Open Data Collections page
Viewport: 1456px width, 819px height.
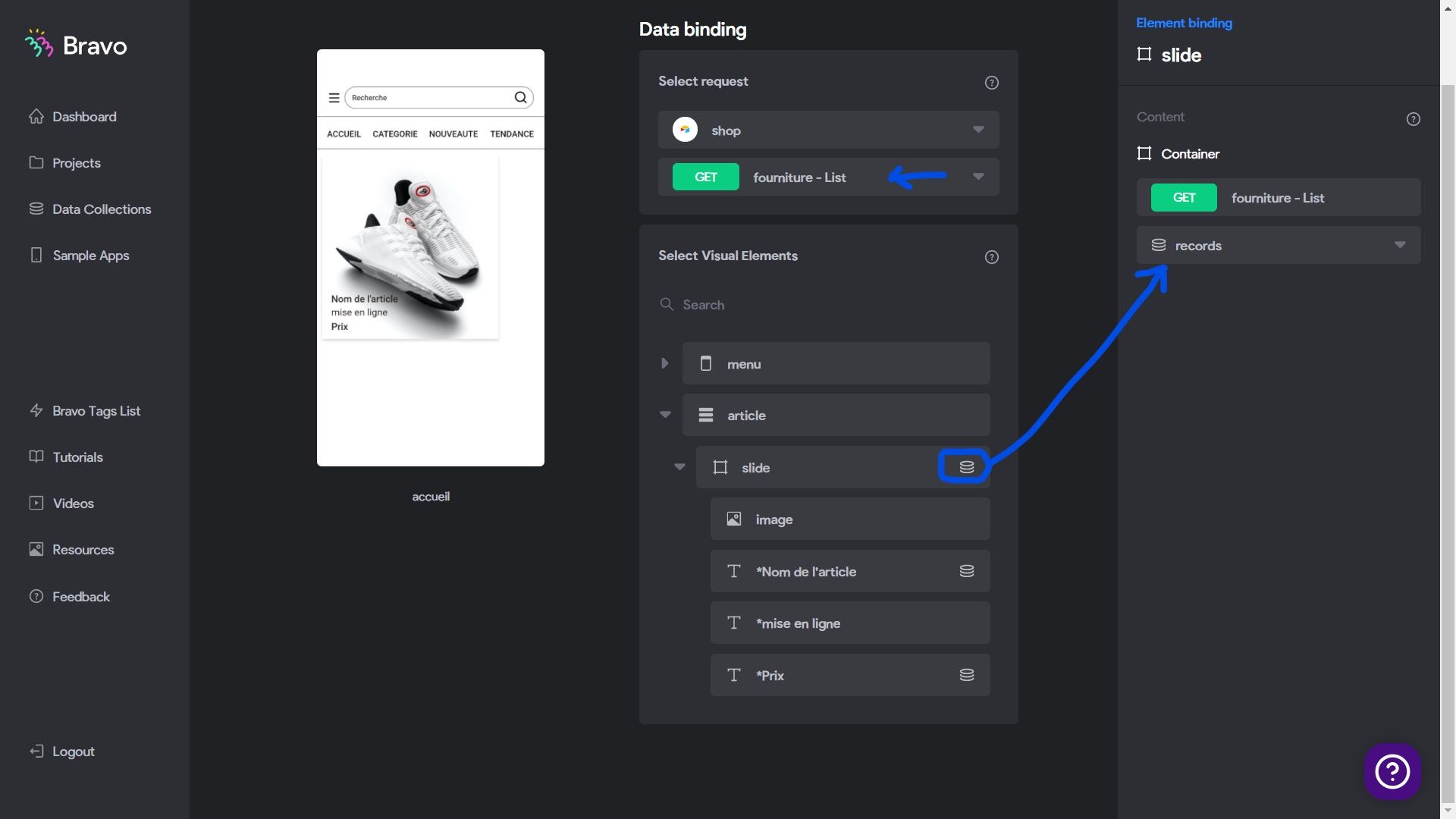(89, 209)
